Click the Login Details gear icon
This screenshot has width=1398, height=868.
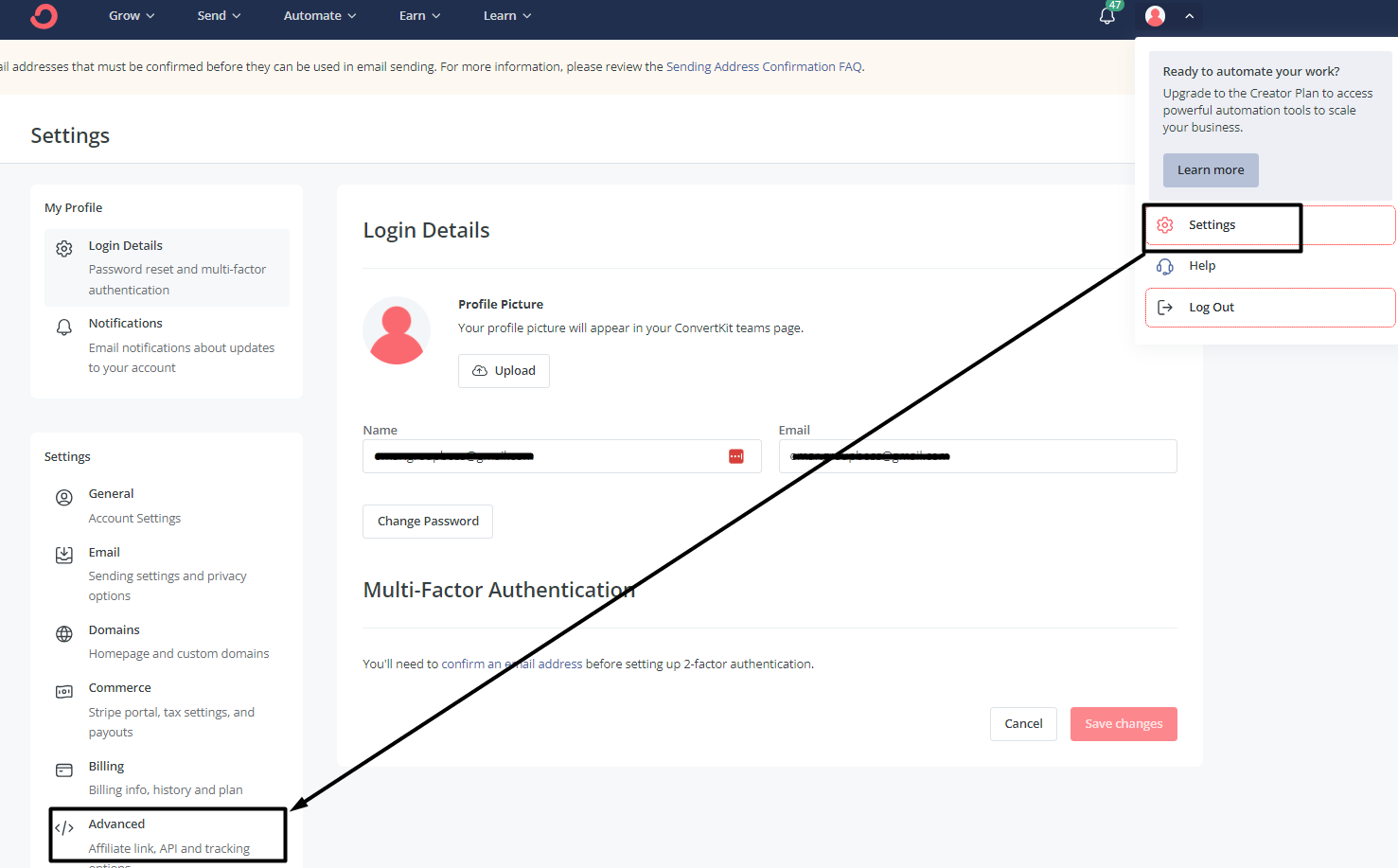64,249
